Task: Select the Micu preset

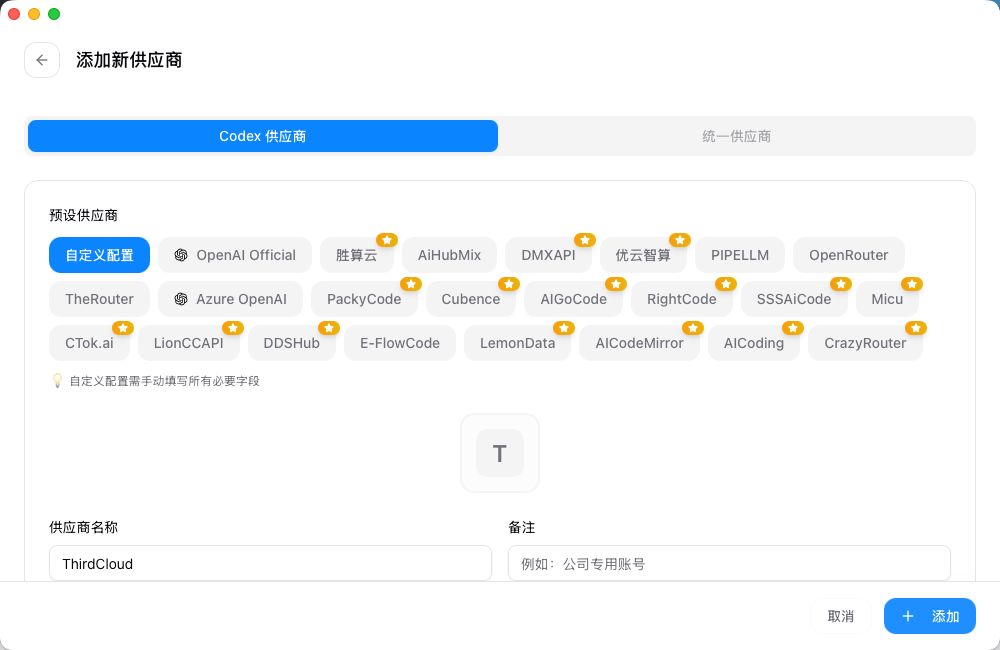Action: [887, 299]
